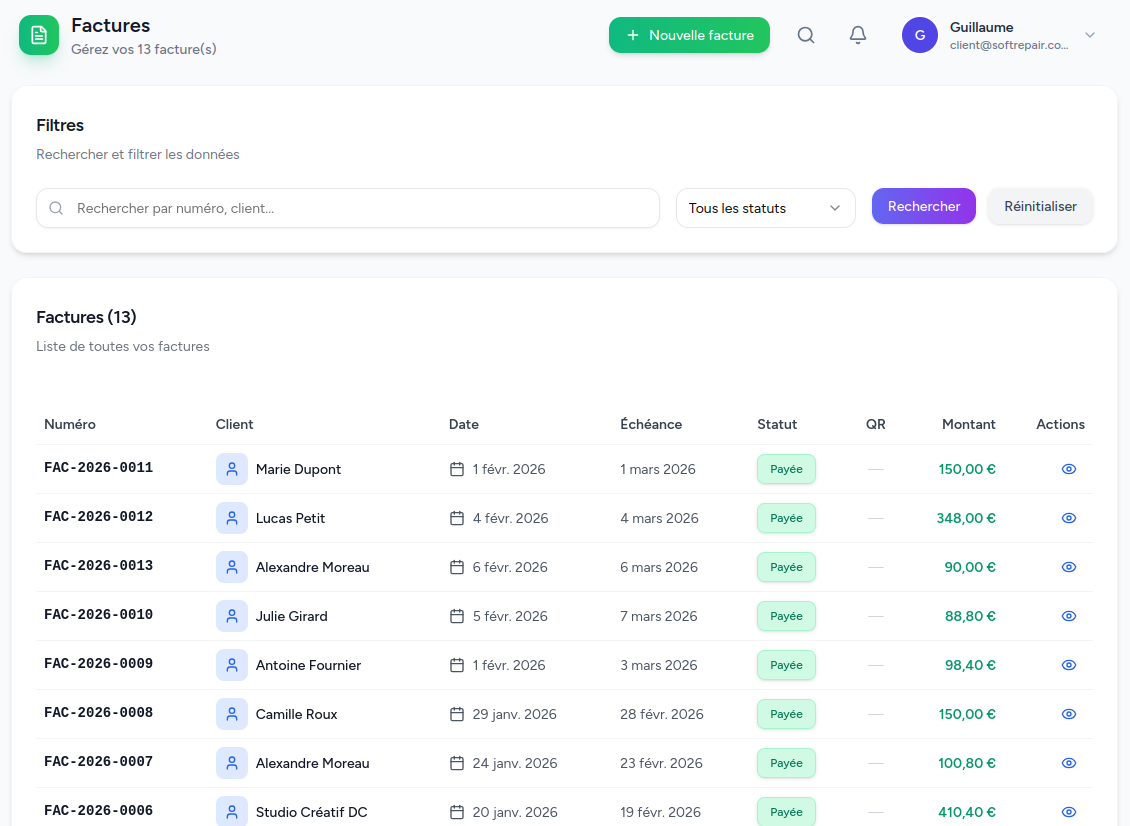Click the Montant column header
This screenshot has height=826, width=1130.
point(968,424)
